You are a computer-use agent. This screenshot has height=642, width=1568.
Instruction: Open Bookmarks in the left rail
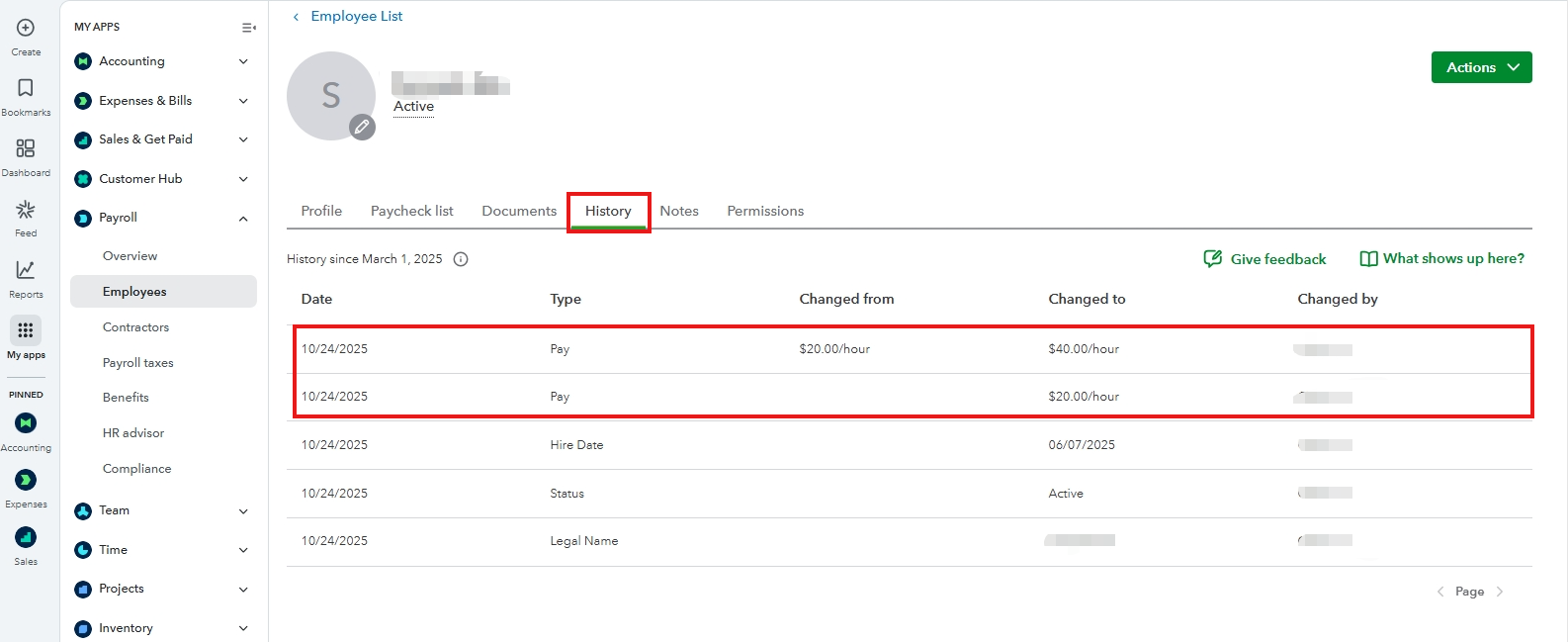tap(26, 89)
